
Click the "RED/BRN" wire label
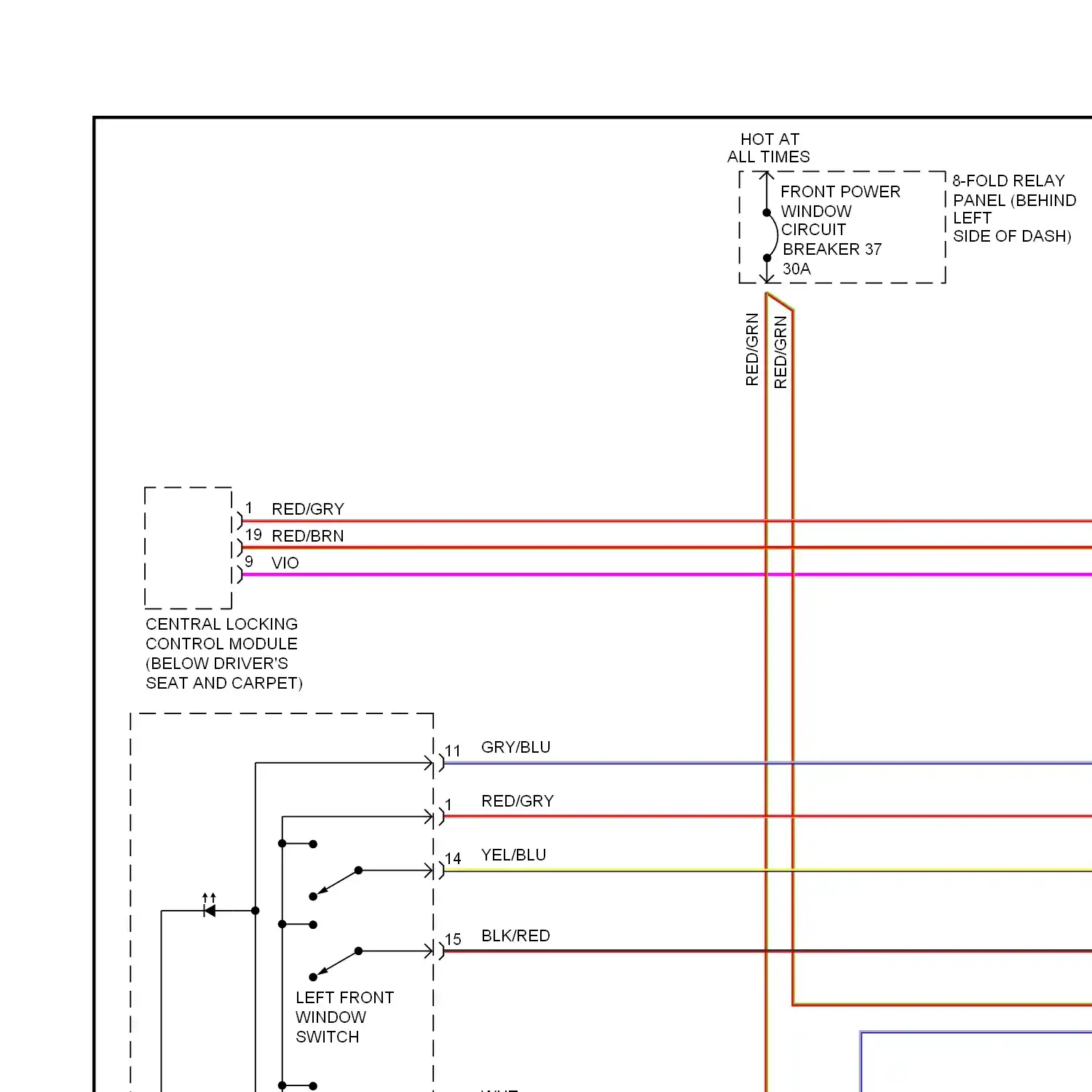click(308, 536)
